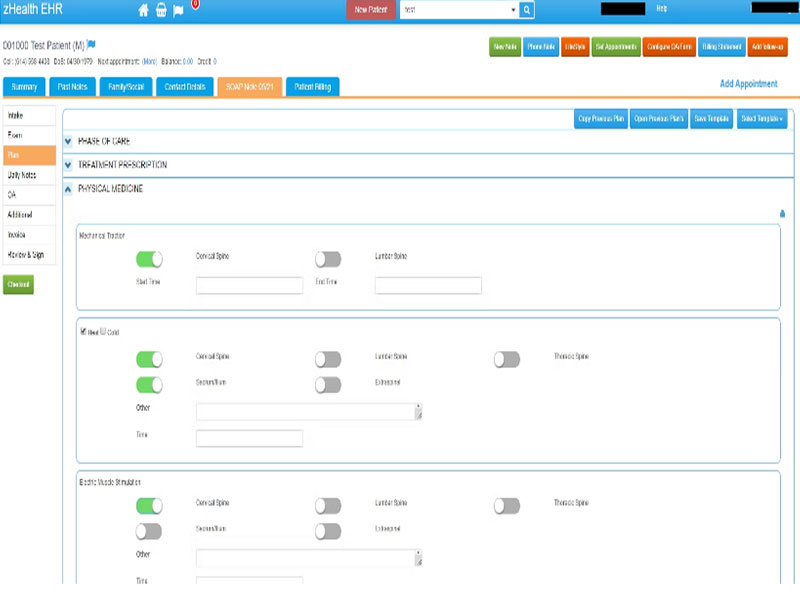Click the Copy Previous Plan button
This screenshot has height=600, width=800.
(601, 119)
